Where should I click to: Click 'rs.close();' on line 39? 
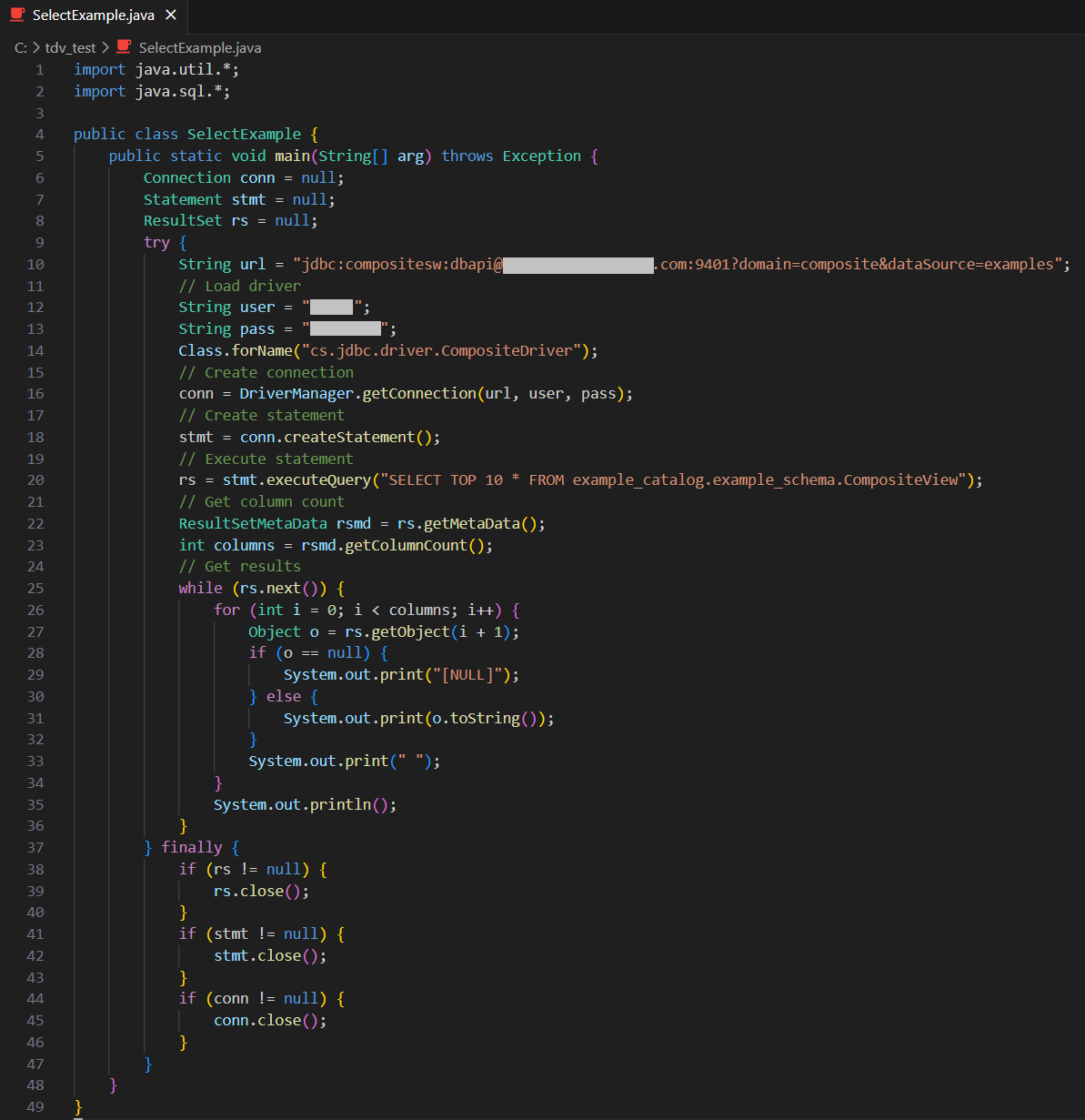click(x=262, y=891)
